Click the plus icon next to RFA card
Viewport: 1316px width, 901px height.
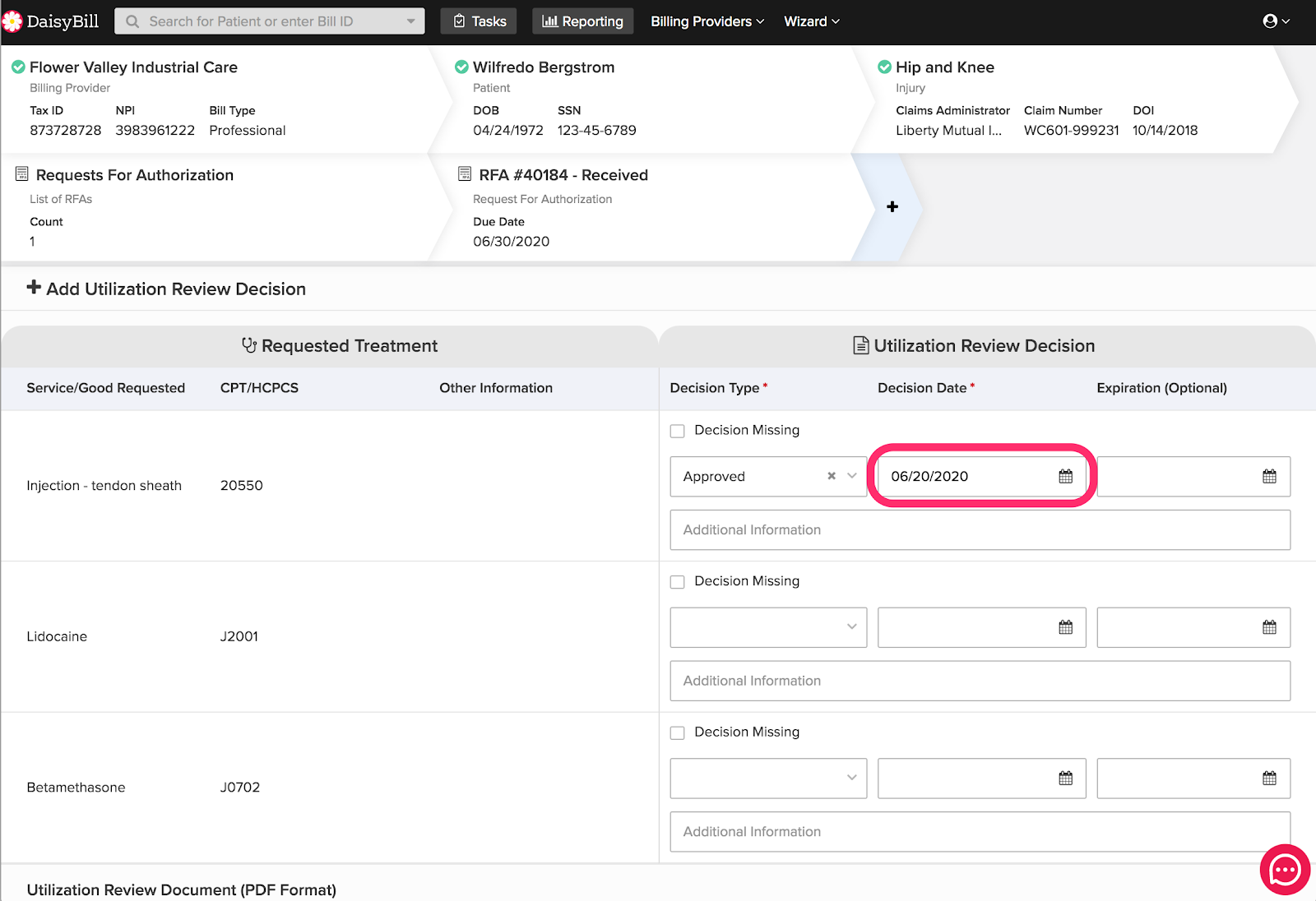click(892, 207)
